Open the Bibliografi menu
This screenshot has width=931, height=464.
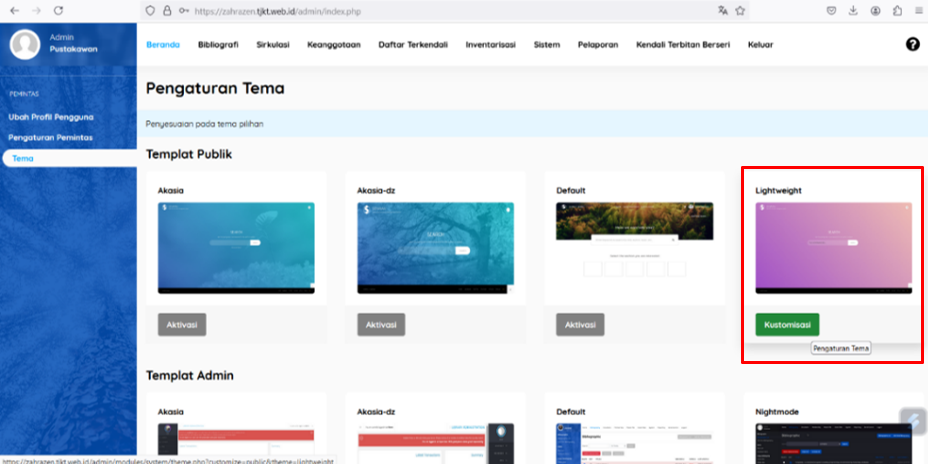coord(218,45)
